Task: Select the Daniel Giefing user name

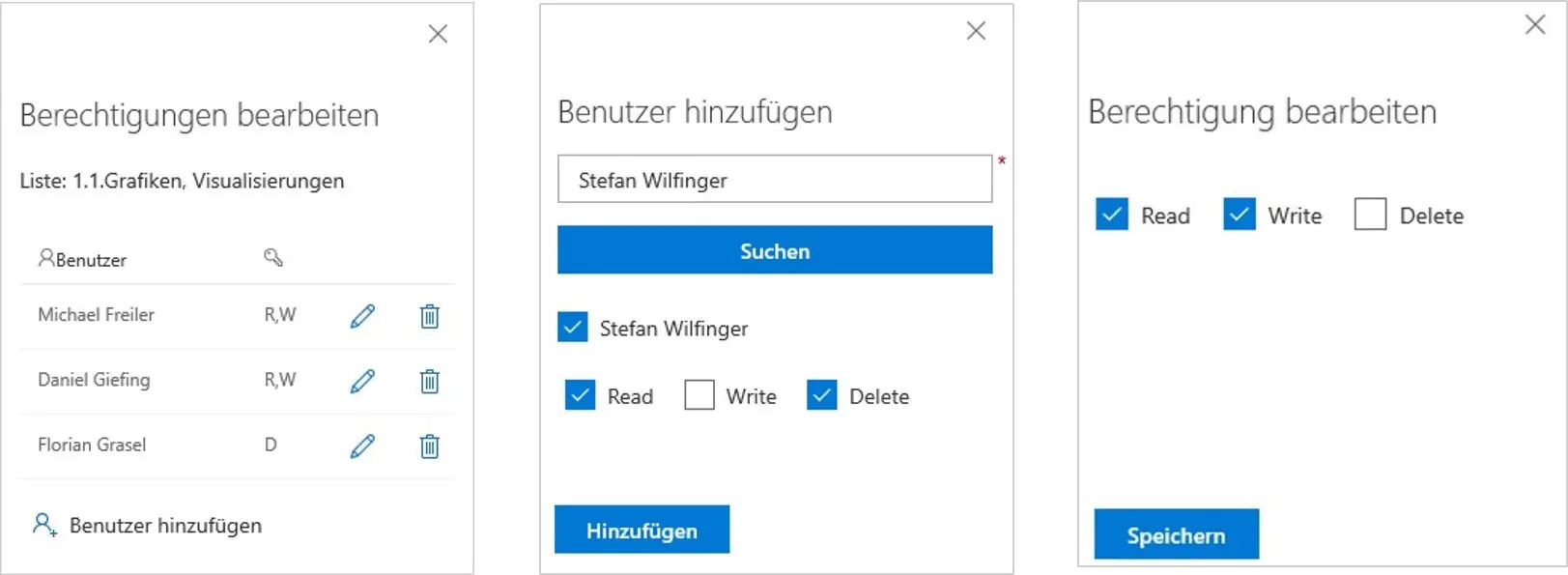Action: click(x=94, y=380)
